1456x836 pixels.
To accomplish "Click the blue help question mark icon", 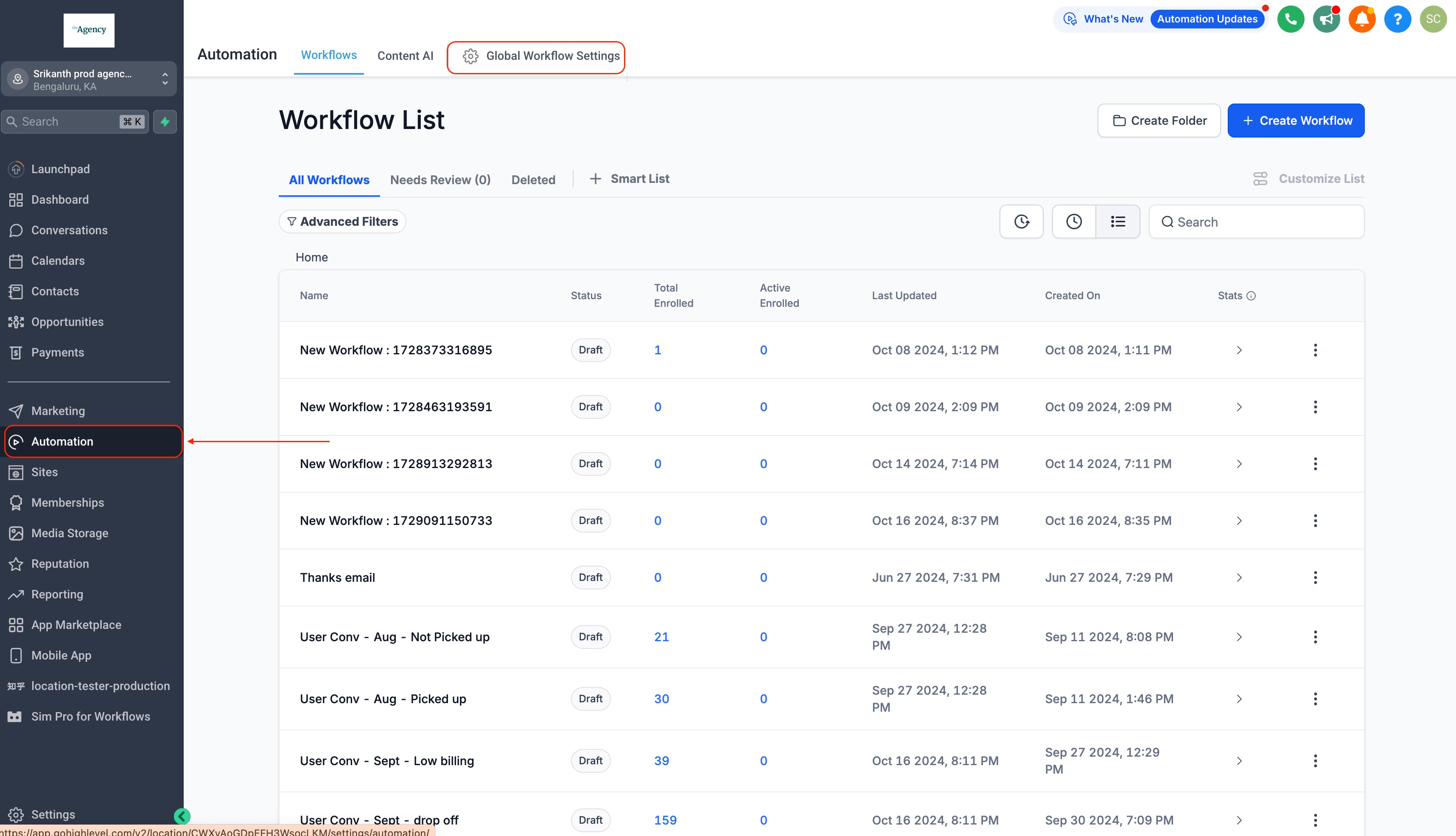I will click(x=1397, y=19).
